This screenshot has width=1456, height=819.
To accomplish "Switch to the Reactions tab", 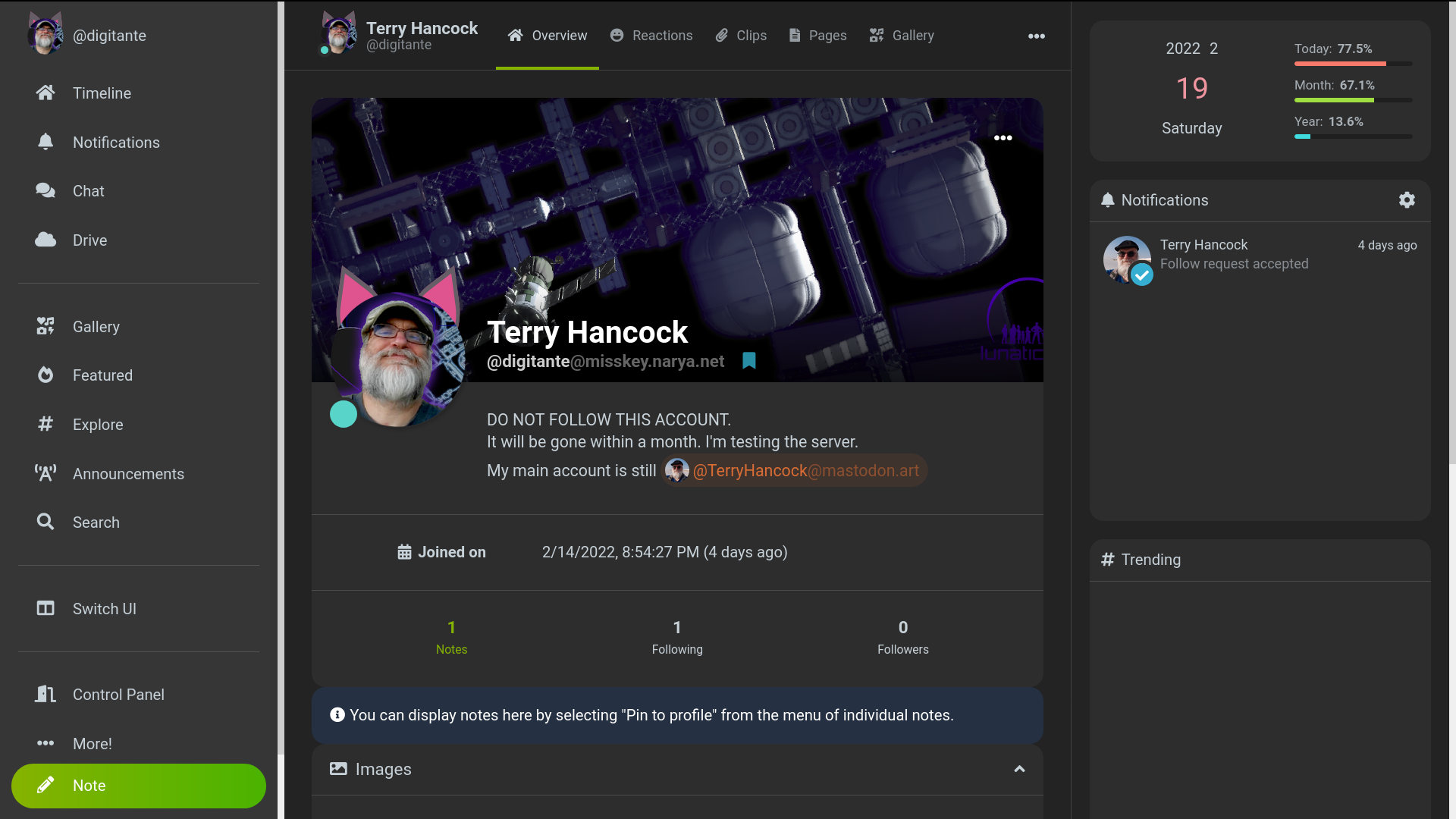I will (651, 36).
